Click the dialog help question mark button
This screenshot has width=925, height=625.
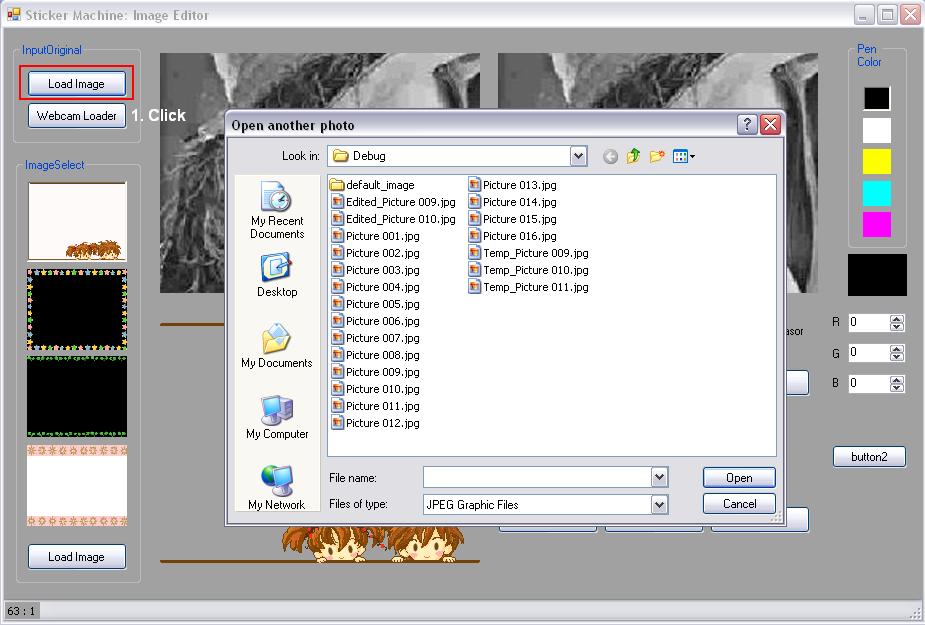click(x=747, y=125)
